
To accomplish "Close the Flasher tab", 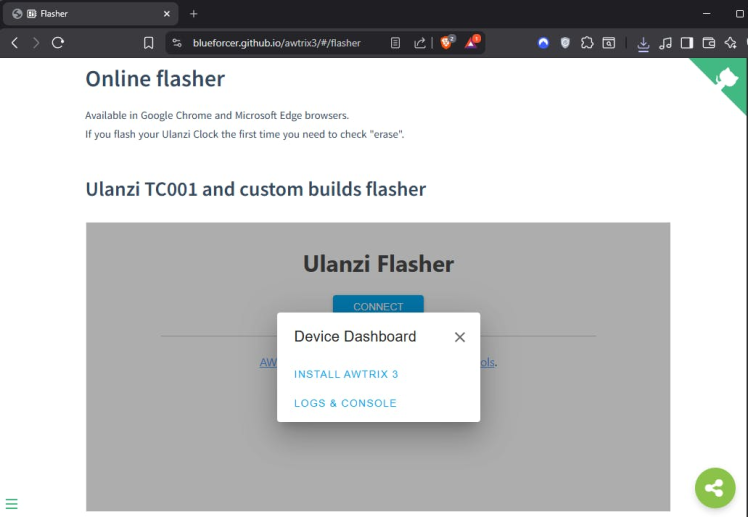I will [x=166, y=14].
